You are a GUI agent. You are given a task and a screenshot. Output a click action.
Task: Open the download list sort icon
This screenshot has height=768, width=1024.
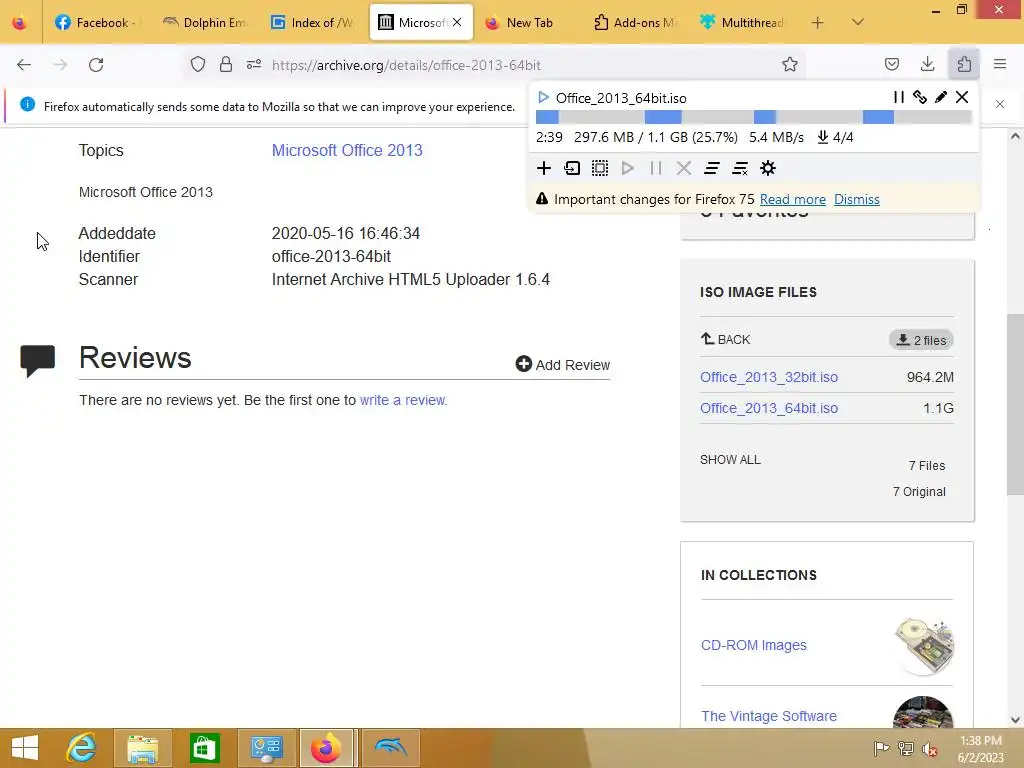coord(712,168)
